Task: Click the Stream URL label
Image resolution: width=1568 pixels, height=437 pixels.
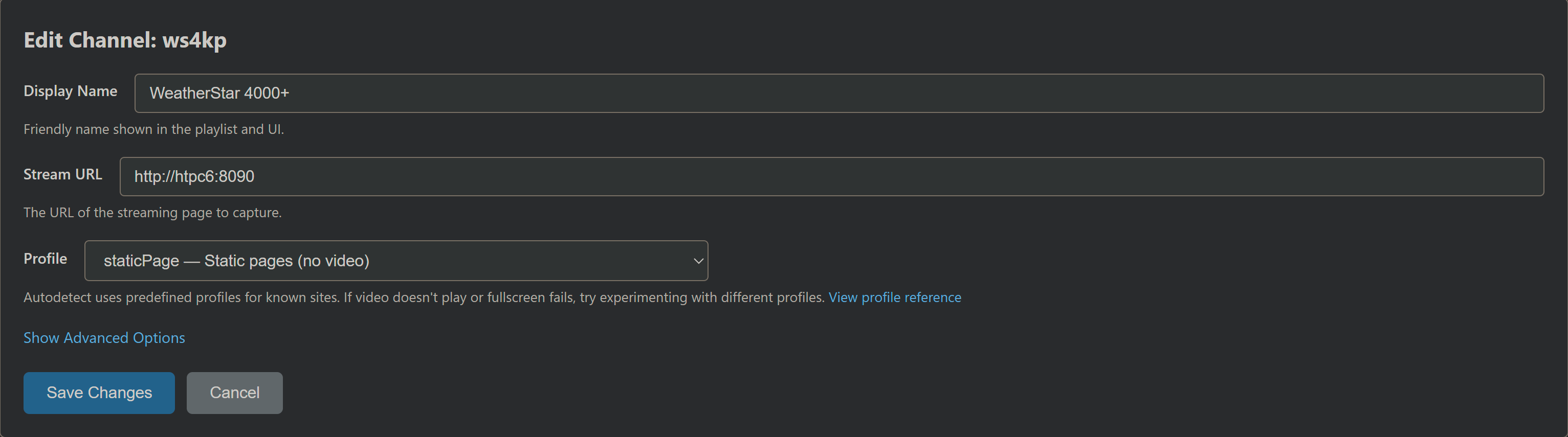Action: click(63, 174)
